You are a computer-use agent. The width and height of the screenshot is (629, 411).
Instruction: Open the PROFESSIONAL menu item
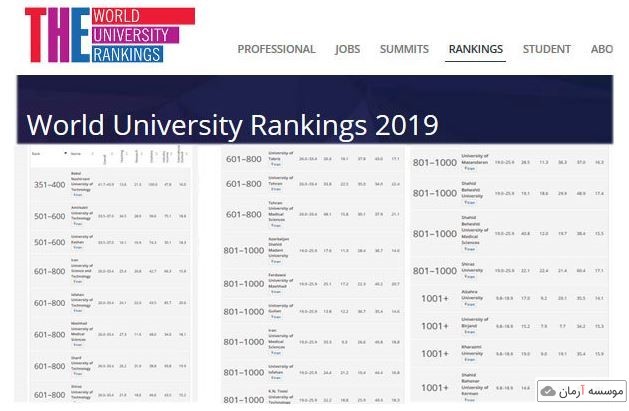click(x=276, y=49)
